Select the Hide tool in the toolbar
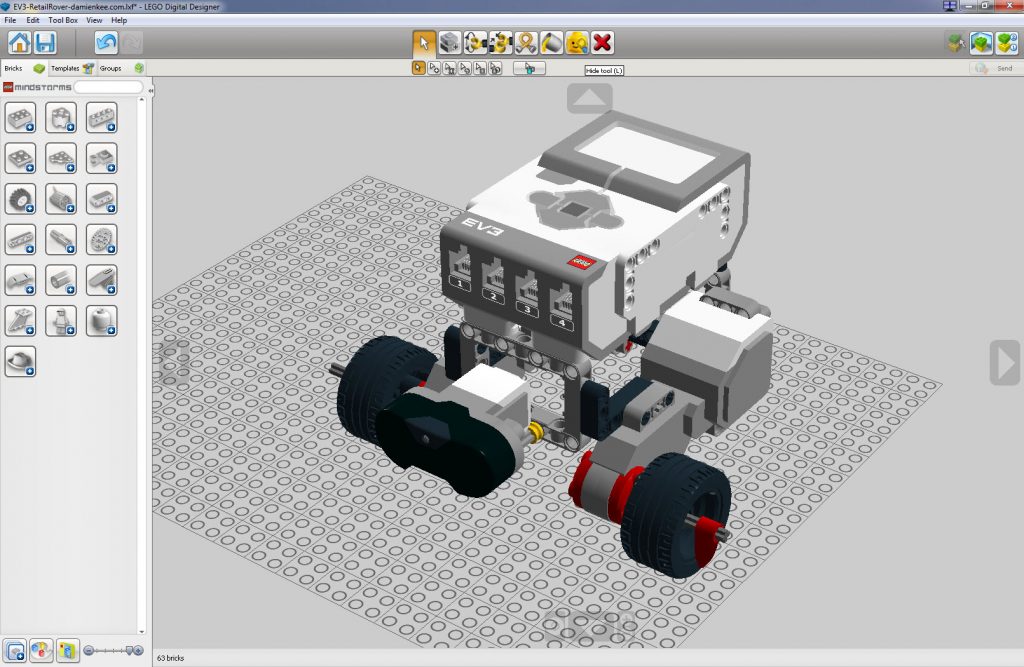This screenshot has height=667, width=1024. 577,43
